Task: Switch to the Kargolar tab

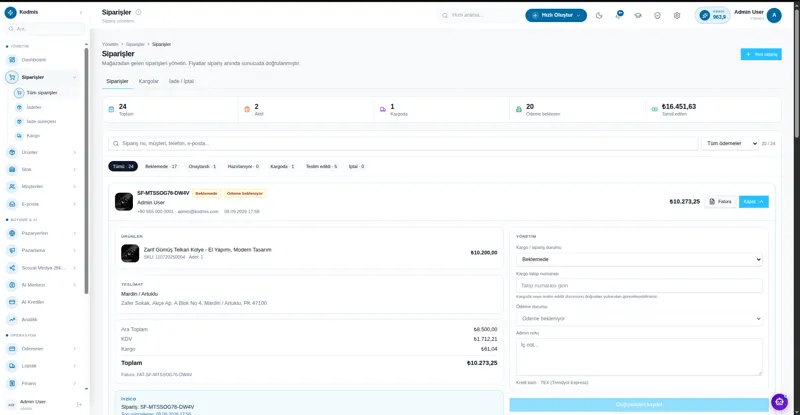Action: 148,81
